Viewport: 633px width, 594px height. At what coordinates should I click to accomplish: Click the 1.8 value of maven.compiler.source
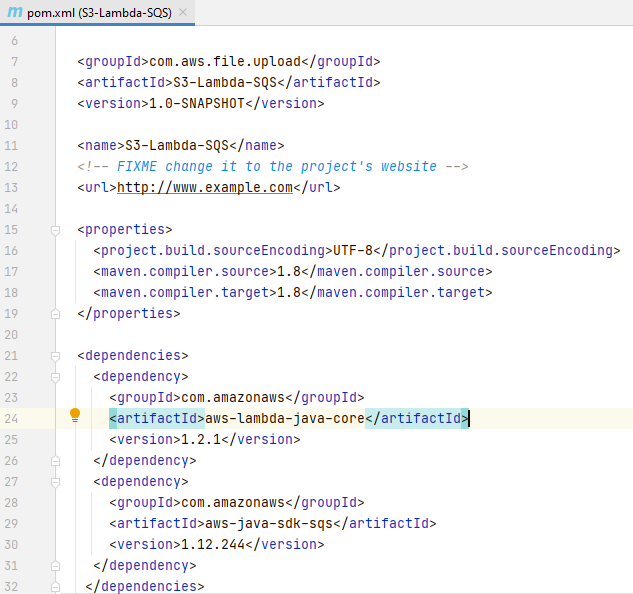coord(289,271)
